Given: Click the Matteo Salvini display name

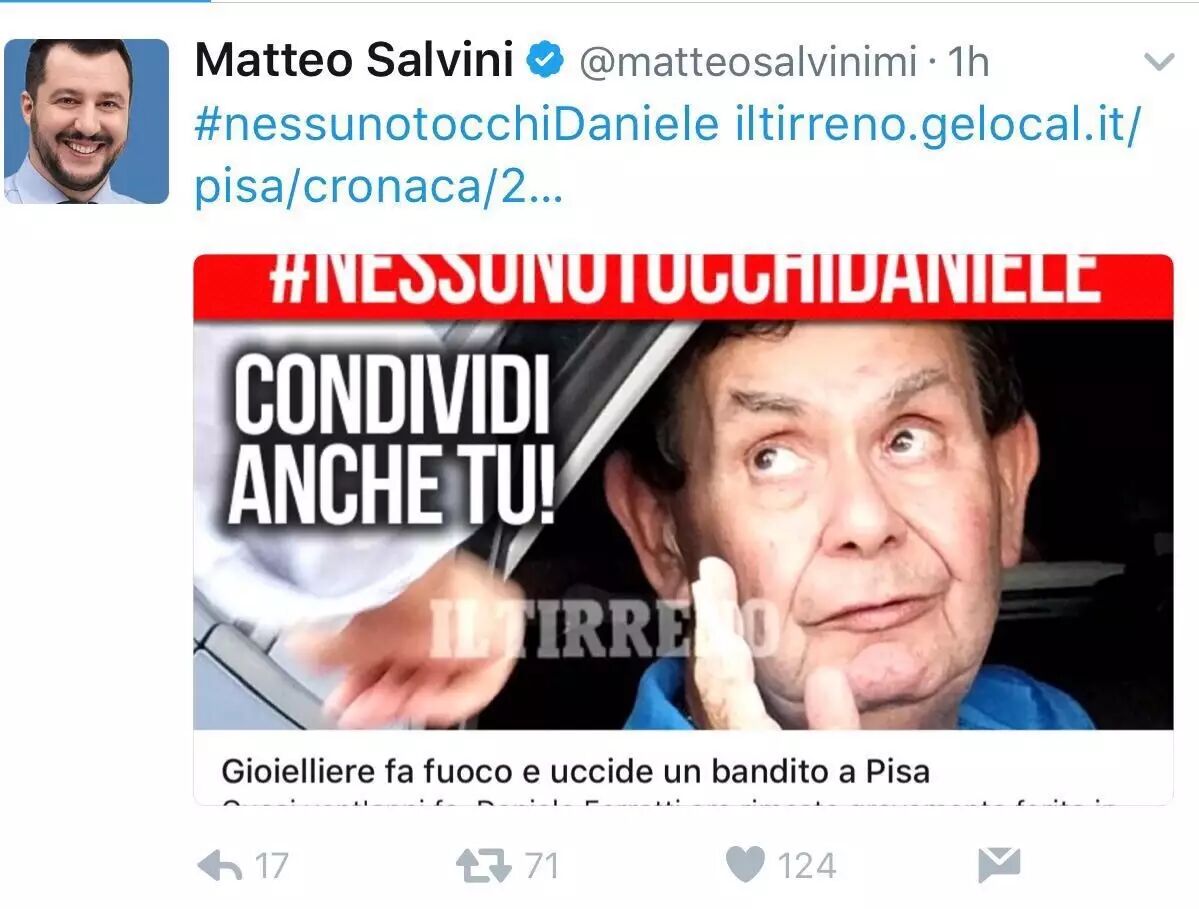Looking at the screenshot, I should [x=354, y=60].
